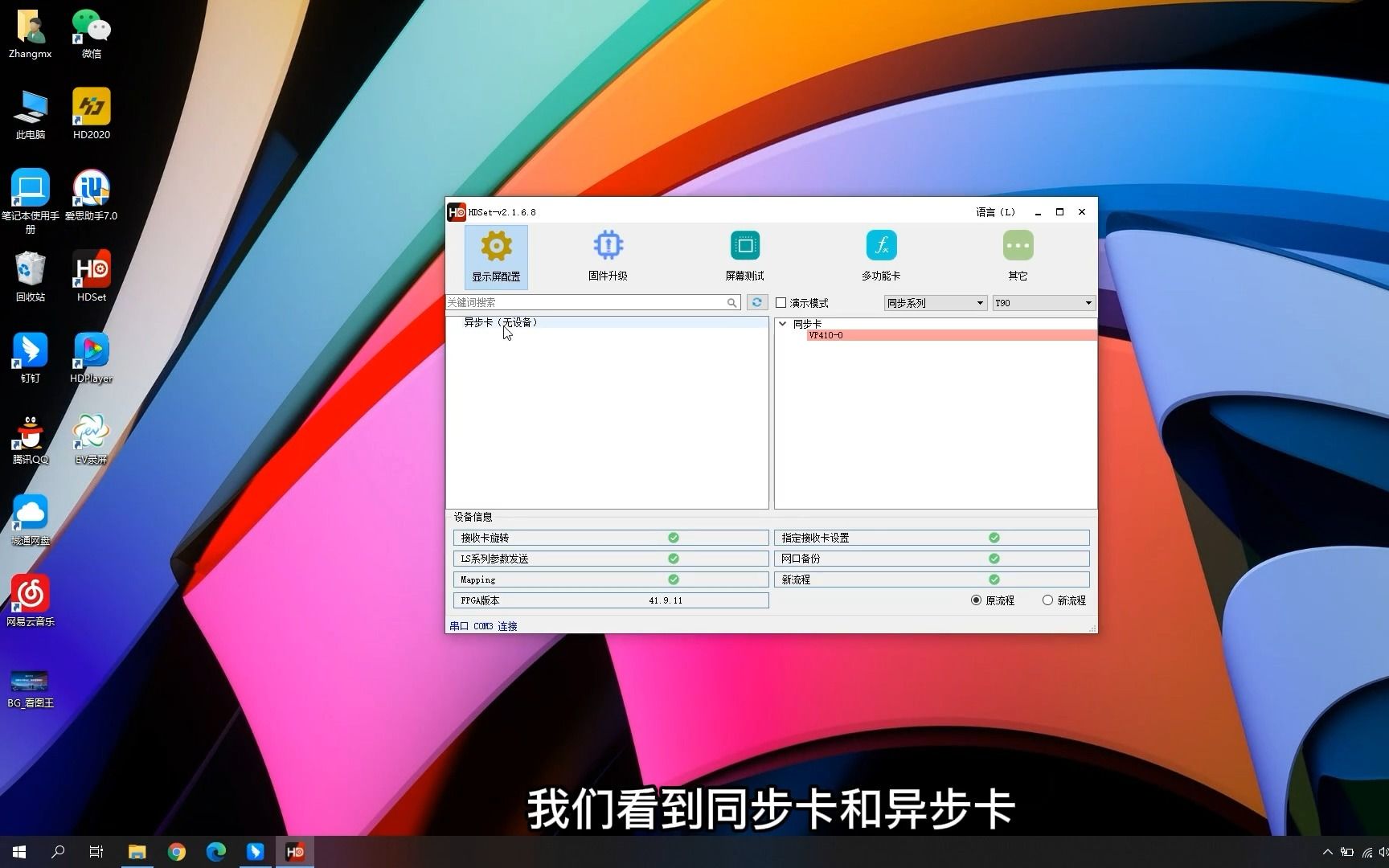Open the 其它 more options tab
1389x868 pixels.
coord(1018,256)
